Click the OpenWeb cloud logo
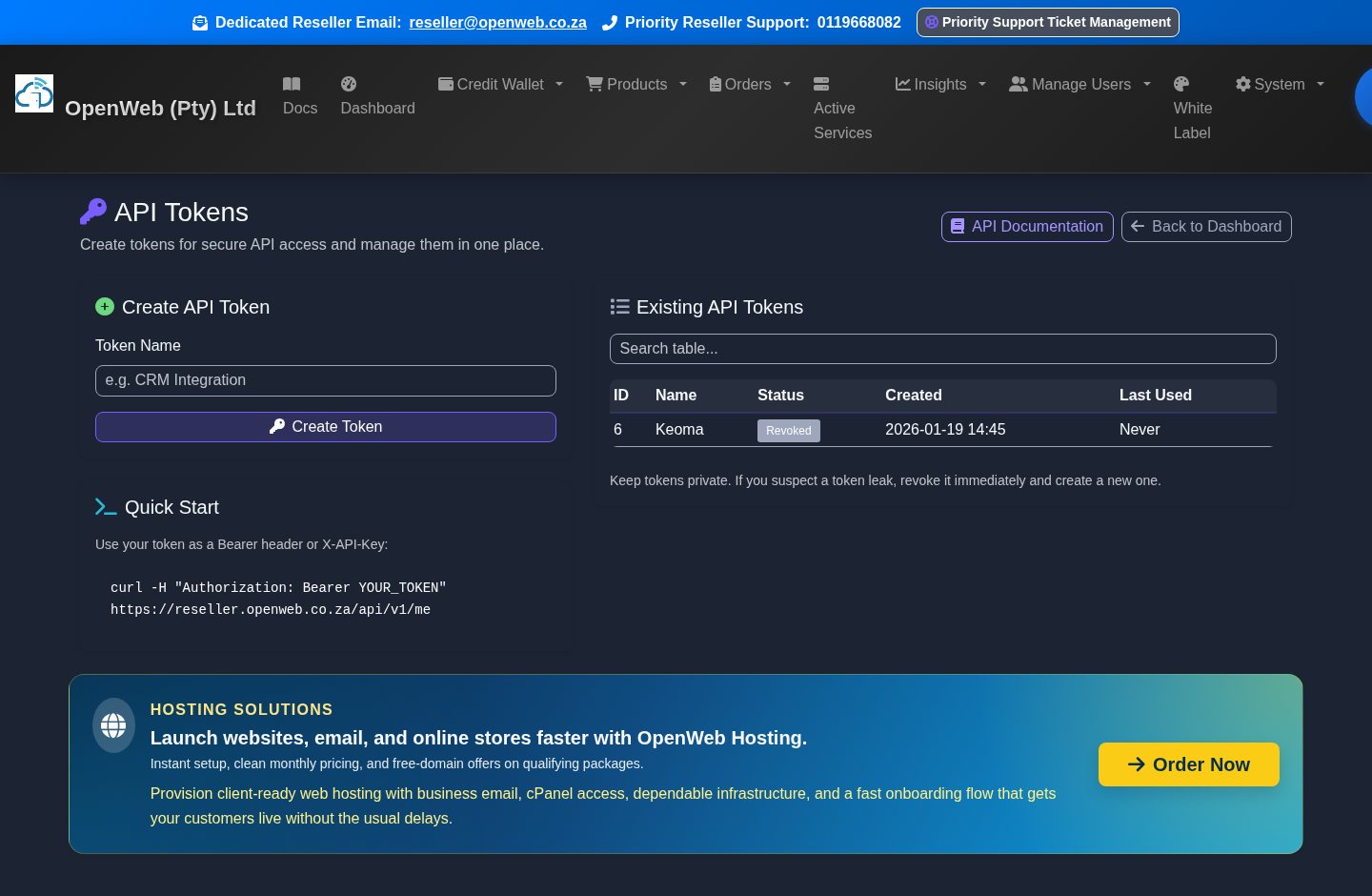This screenshot has height=896, width=1372. (34, 93)
